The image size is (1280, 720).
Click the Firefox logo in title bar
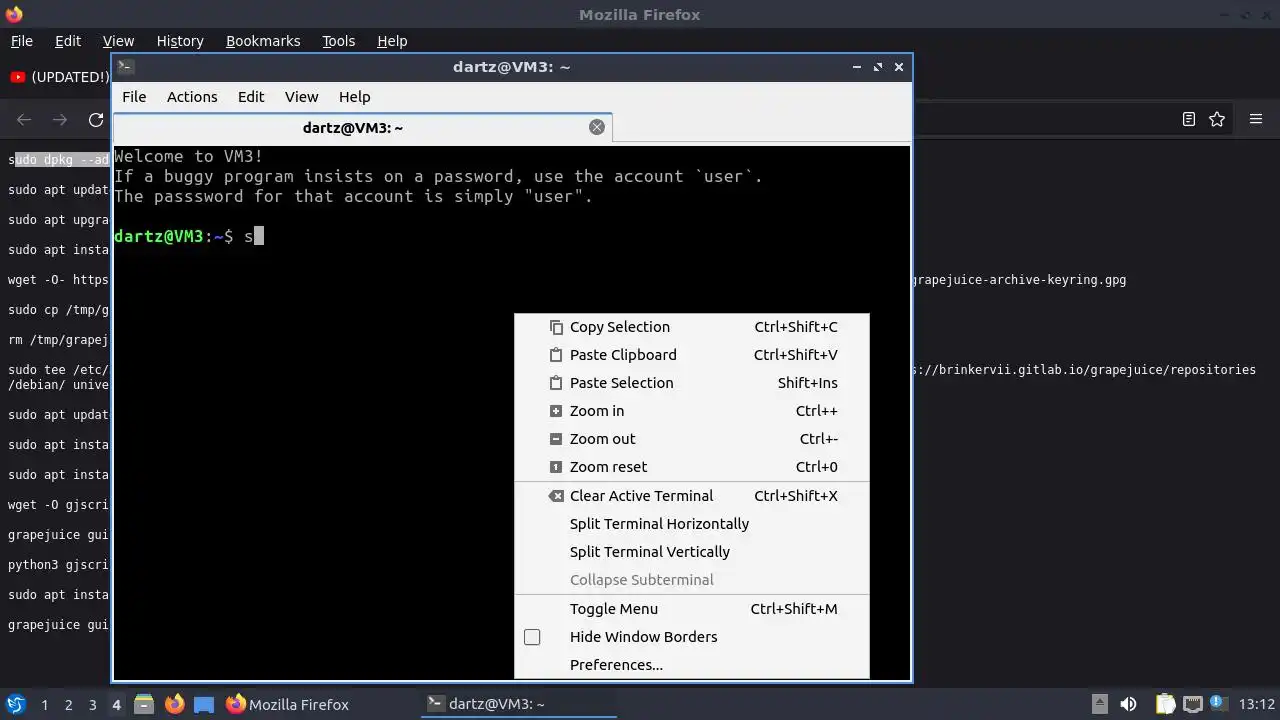pos(14,14)
